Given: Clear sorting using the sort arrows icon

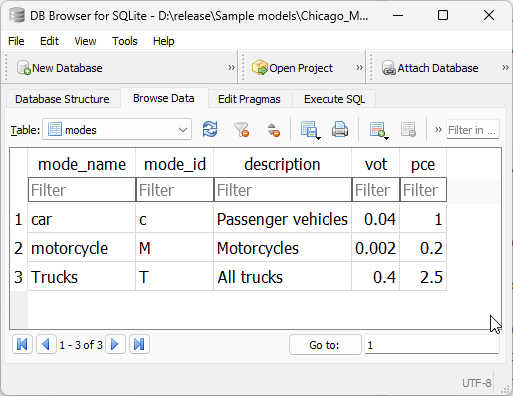Looking at the screenshot, I should [273, 129].
